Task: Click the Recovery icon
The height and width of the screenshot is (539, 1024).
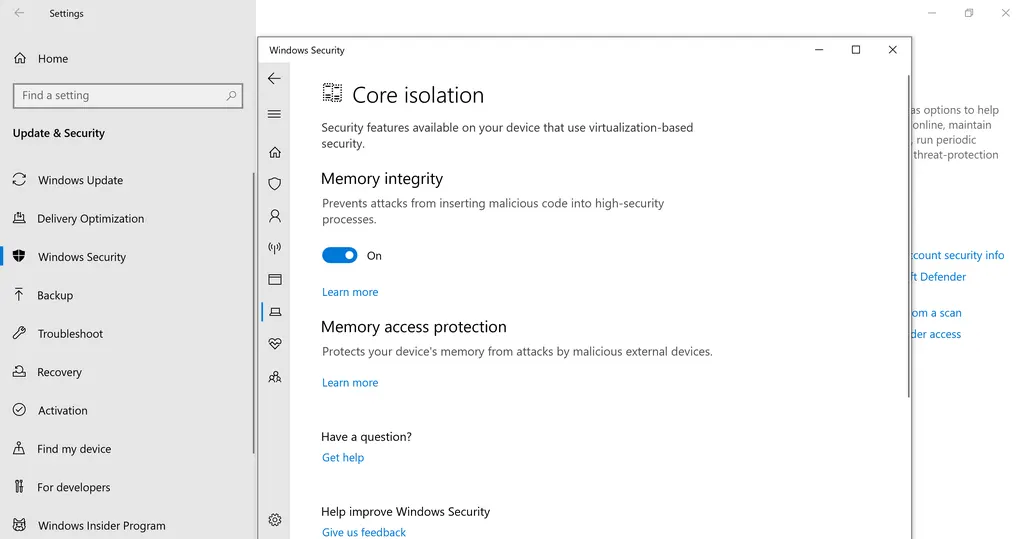Action: [20, 372]
